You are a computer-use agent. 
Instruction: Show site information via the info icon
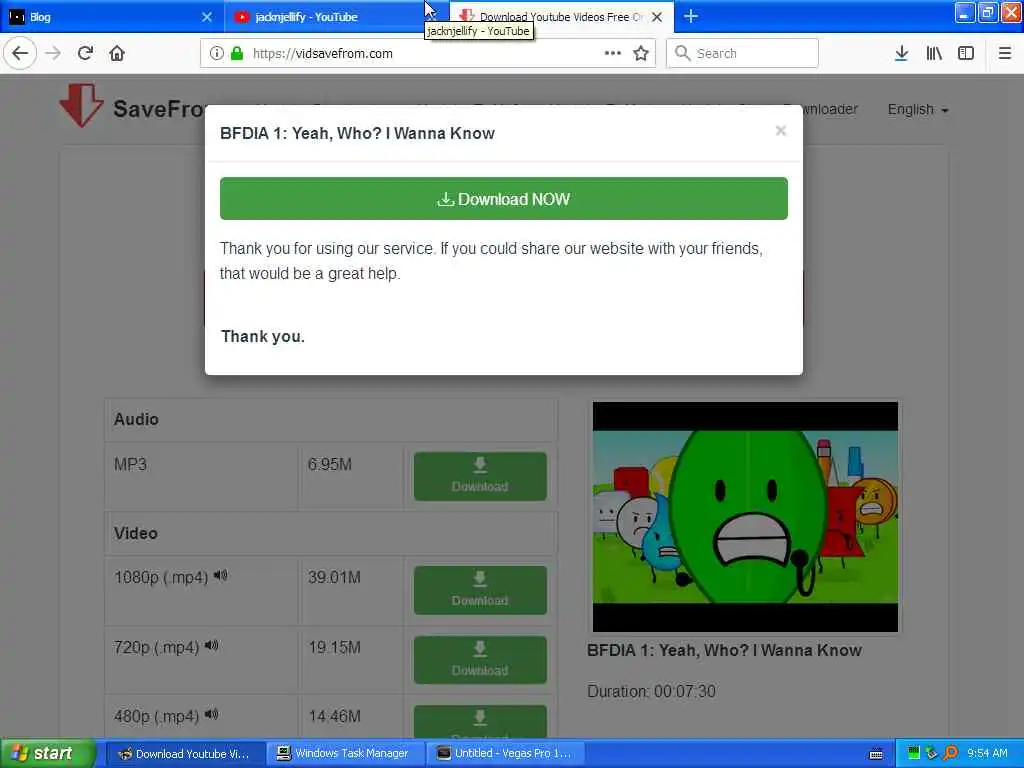[x=217, y=53]
